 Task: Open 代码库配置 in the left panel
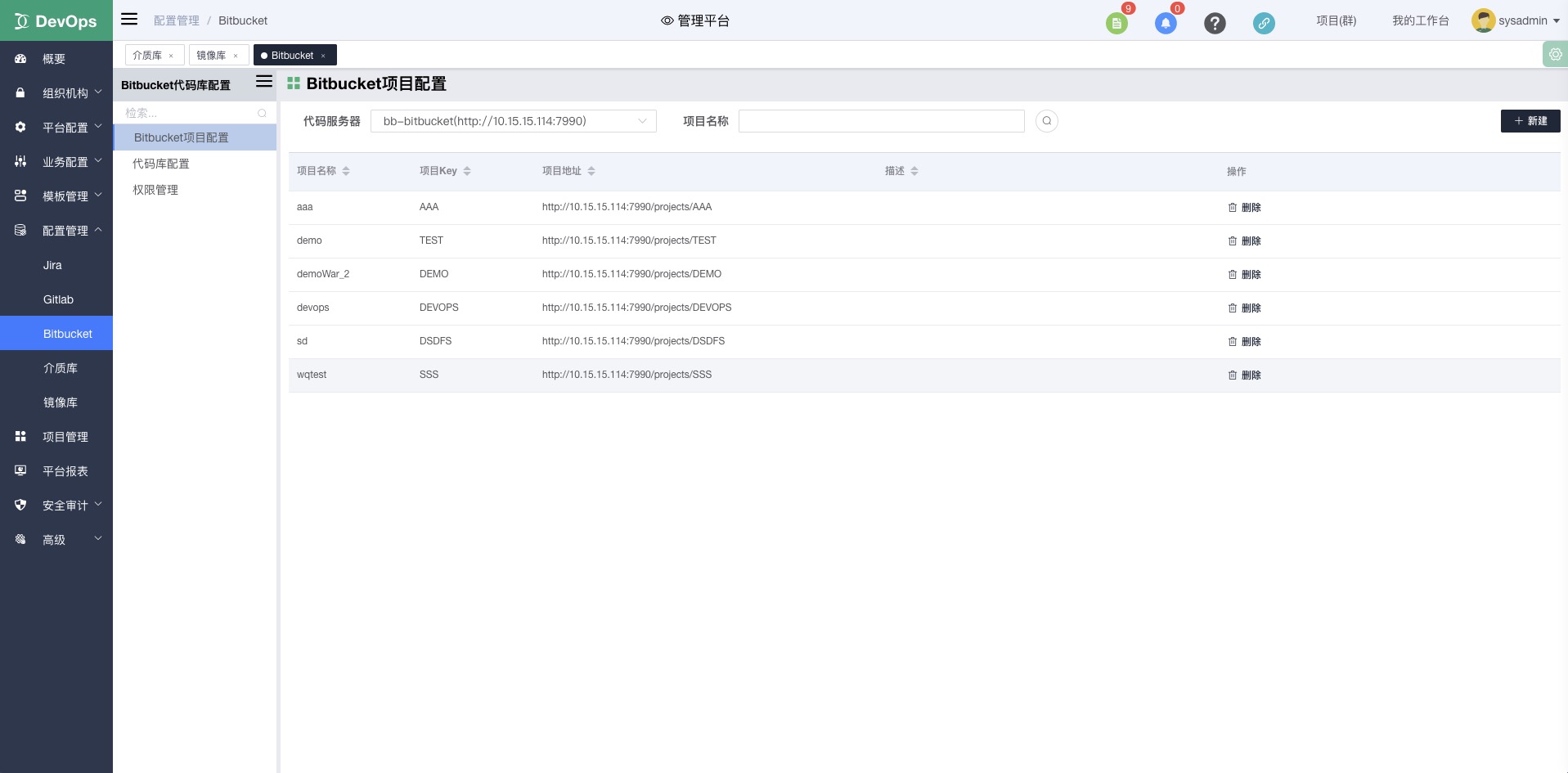click(195, 164)
